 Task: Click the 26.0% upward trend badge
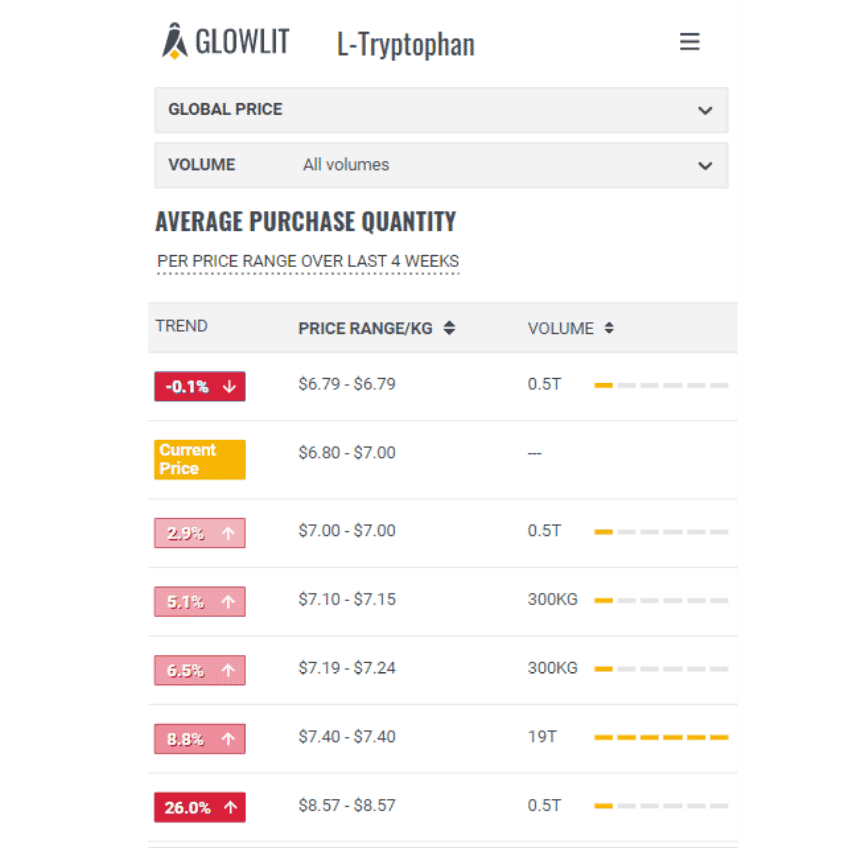199,807
